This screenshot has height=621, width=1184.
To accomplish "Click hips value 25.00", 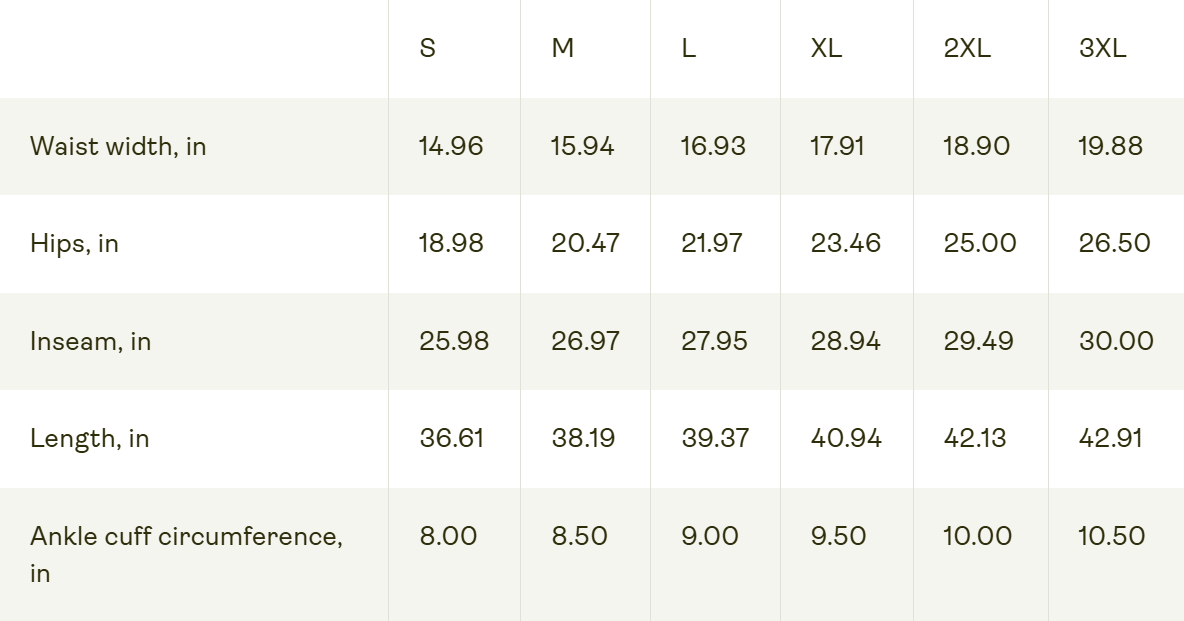I will (980, 243).
